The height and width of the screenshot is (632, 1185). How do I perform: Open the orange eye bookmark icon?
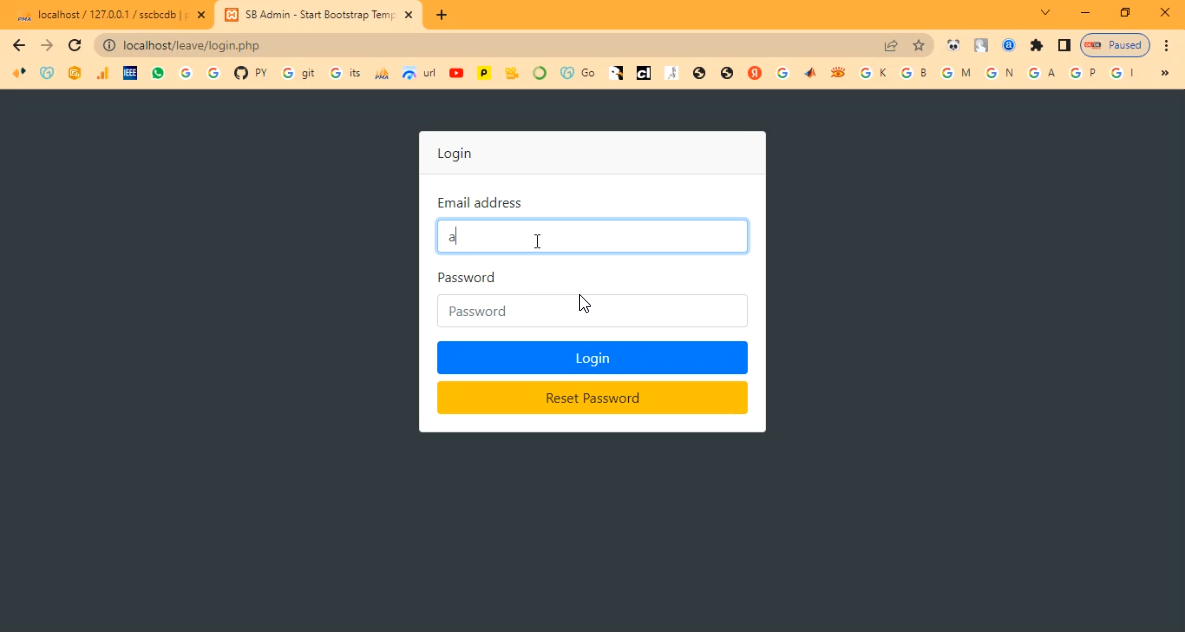[837, 73]
